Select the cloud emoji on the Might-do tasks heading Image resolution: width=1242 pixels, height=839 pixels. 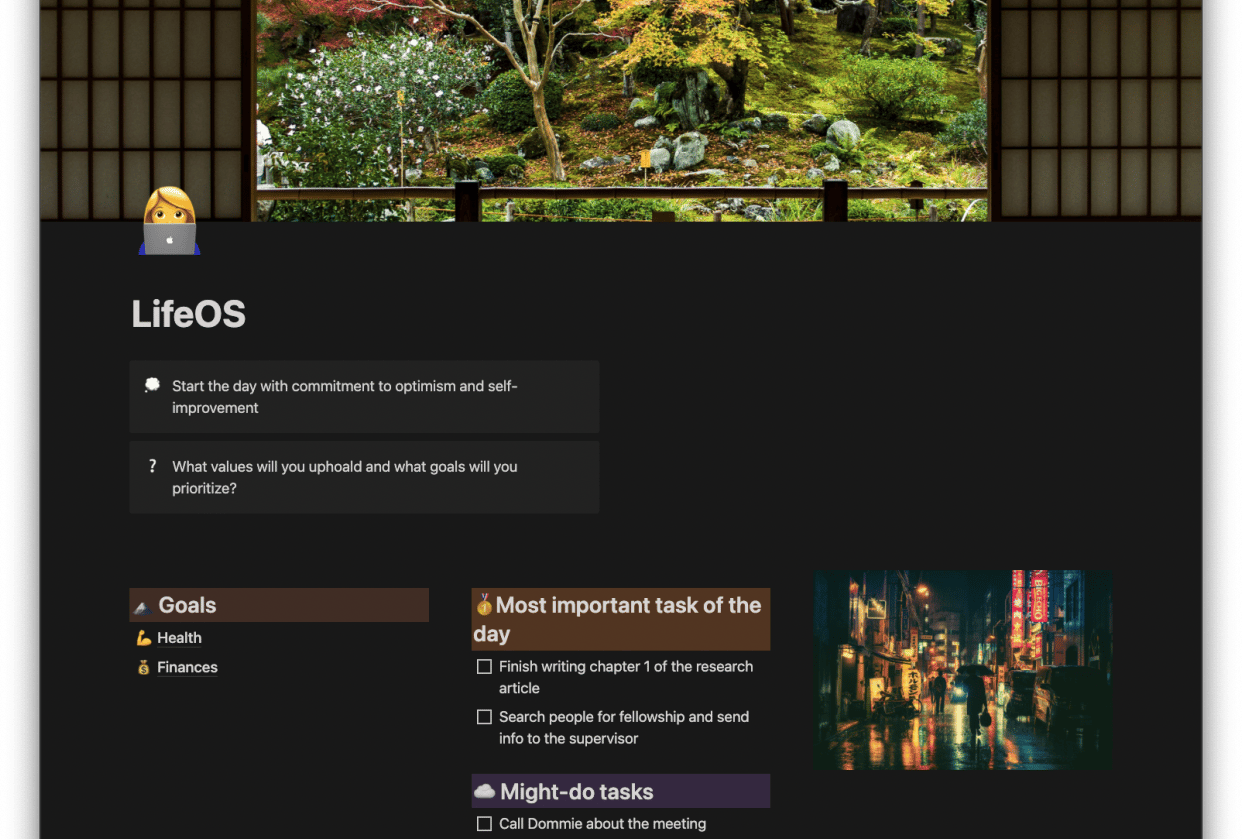click(x=483, y=791)
